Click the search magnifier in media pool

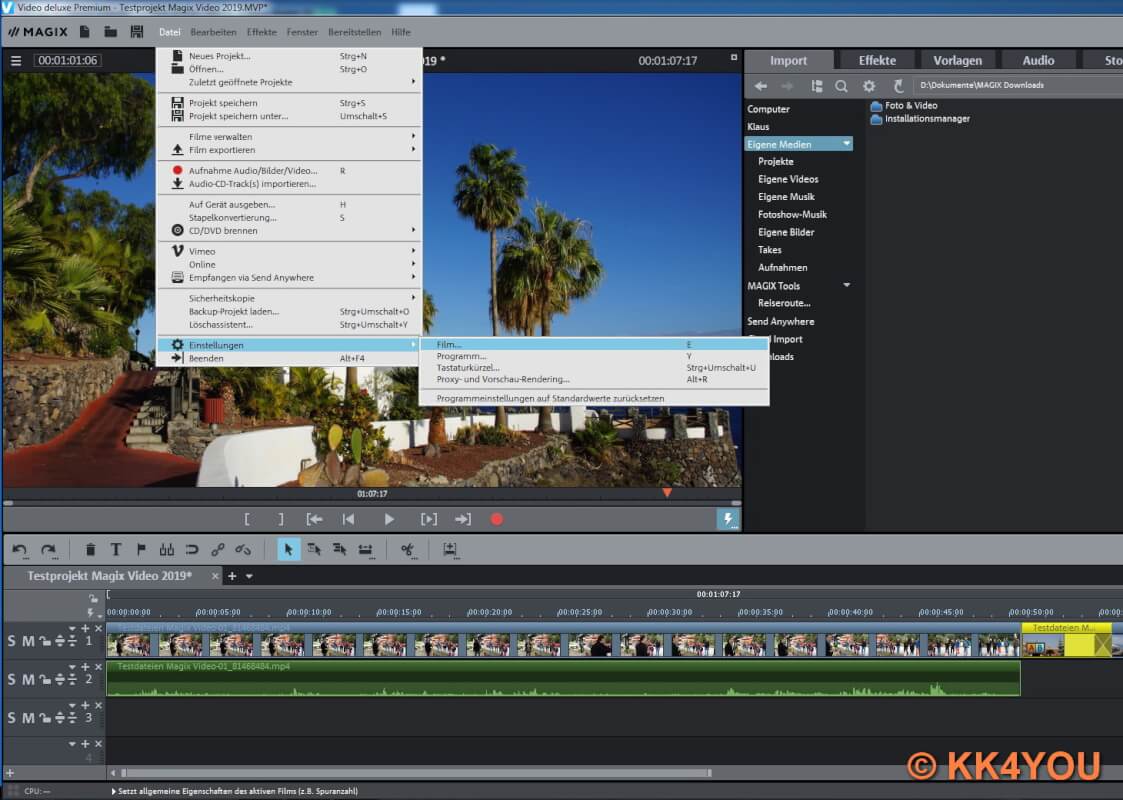pos(841,86)
